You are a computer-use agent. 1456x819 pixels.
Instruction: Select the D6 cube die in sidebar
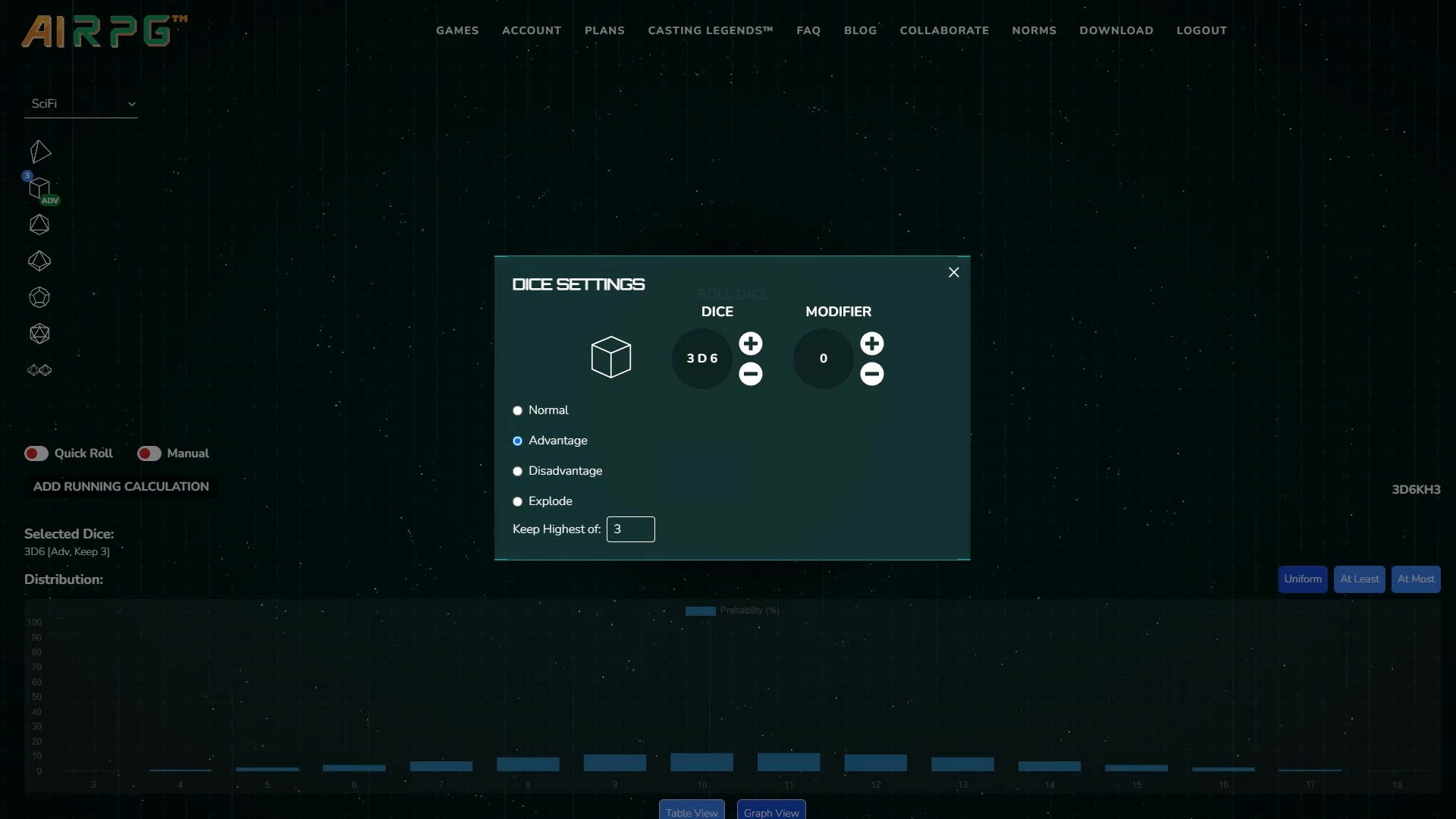39,189
